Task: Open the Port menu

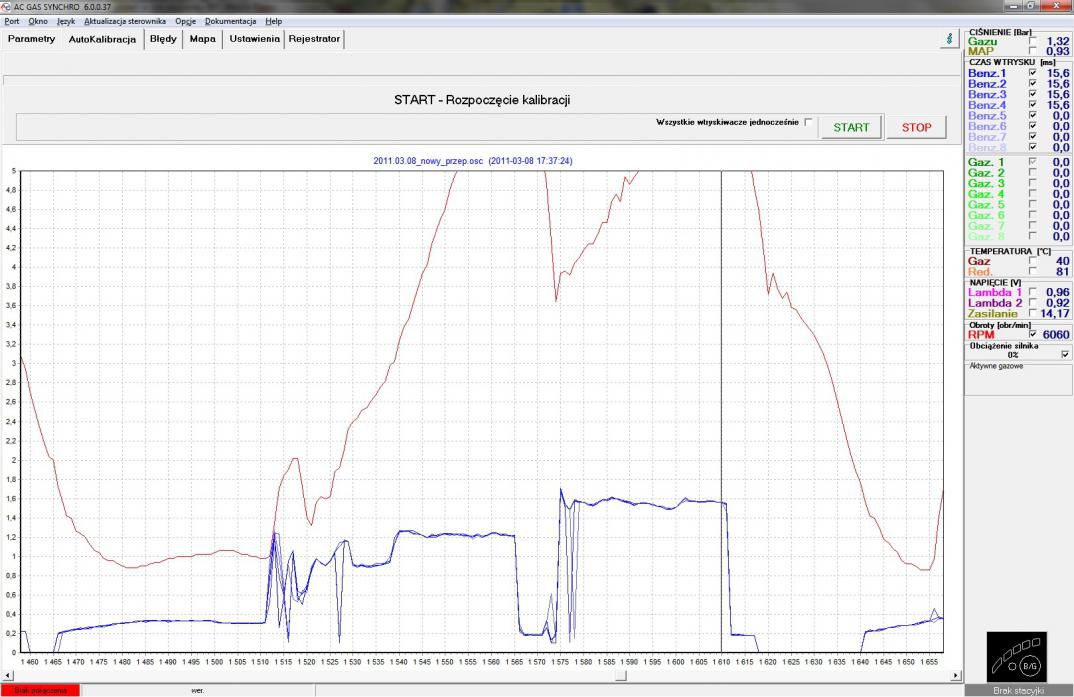Action: pyautogui.click(x=12, y=21)
